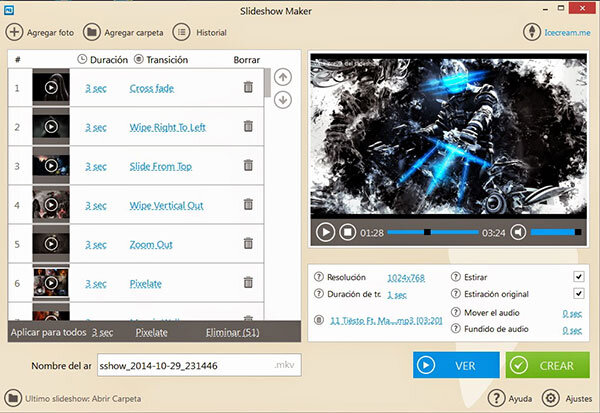
Task: Mute the preview with speaker icon
Action: click(518, 232)
